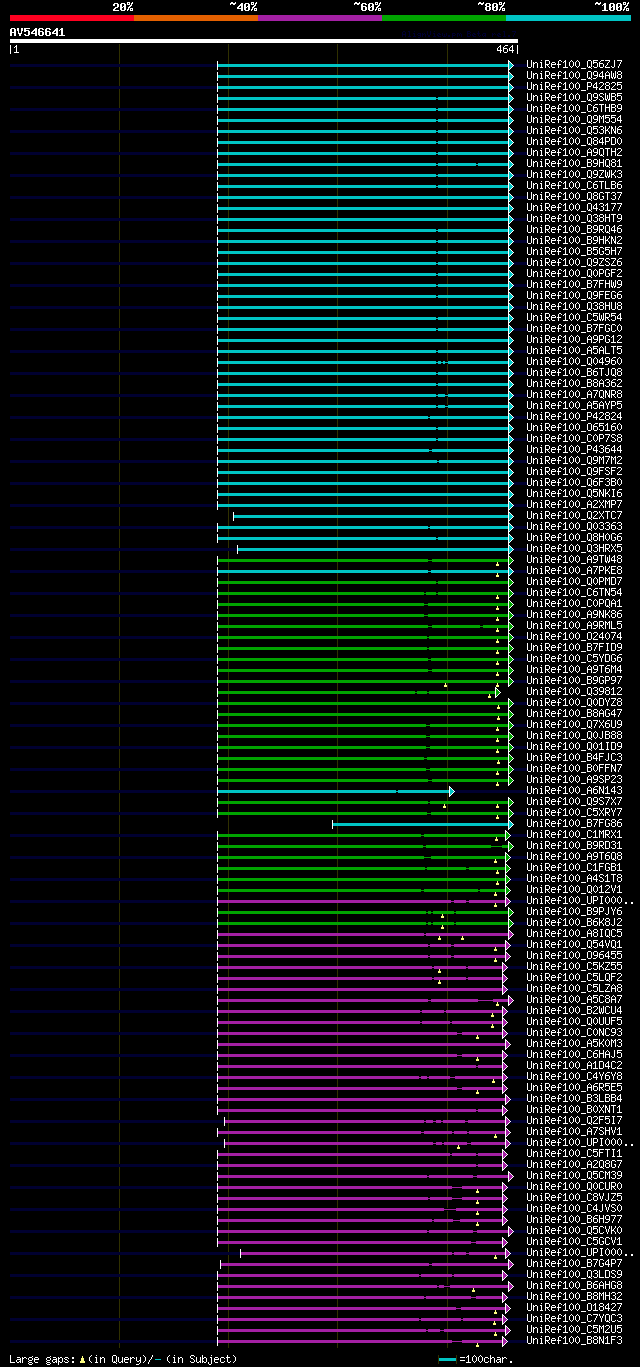Screen dimensions: 640x1367
Task: Choose the entry UniRef100_Q43177
Action: (574, 207)
